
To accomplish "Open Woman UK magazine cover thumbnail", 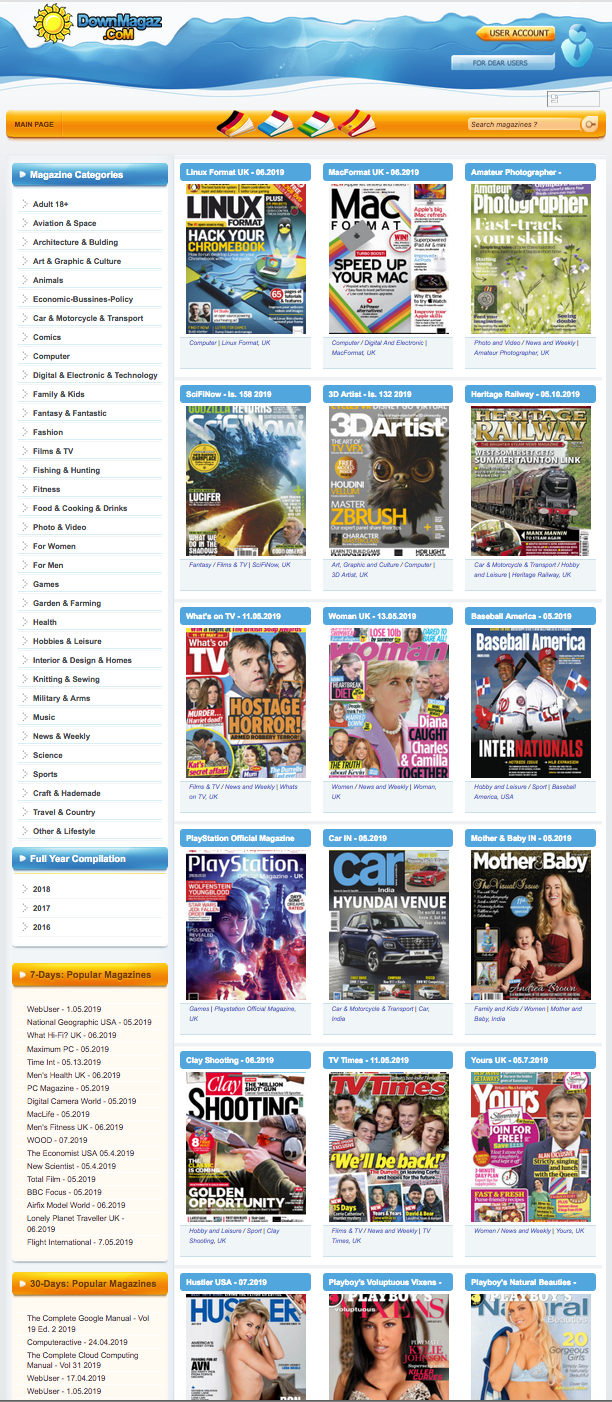I will click(x=389, y=703).
